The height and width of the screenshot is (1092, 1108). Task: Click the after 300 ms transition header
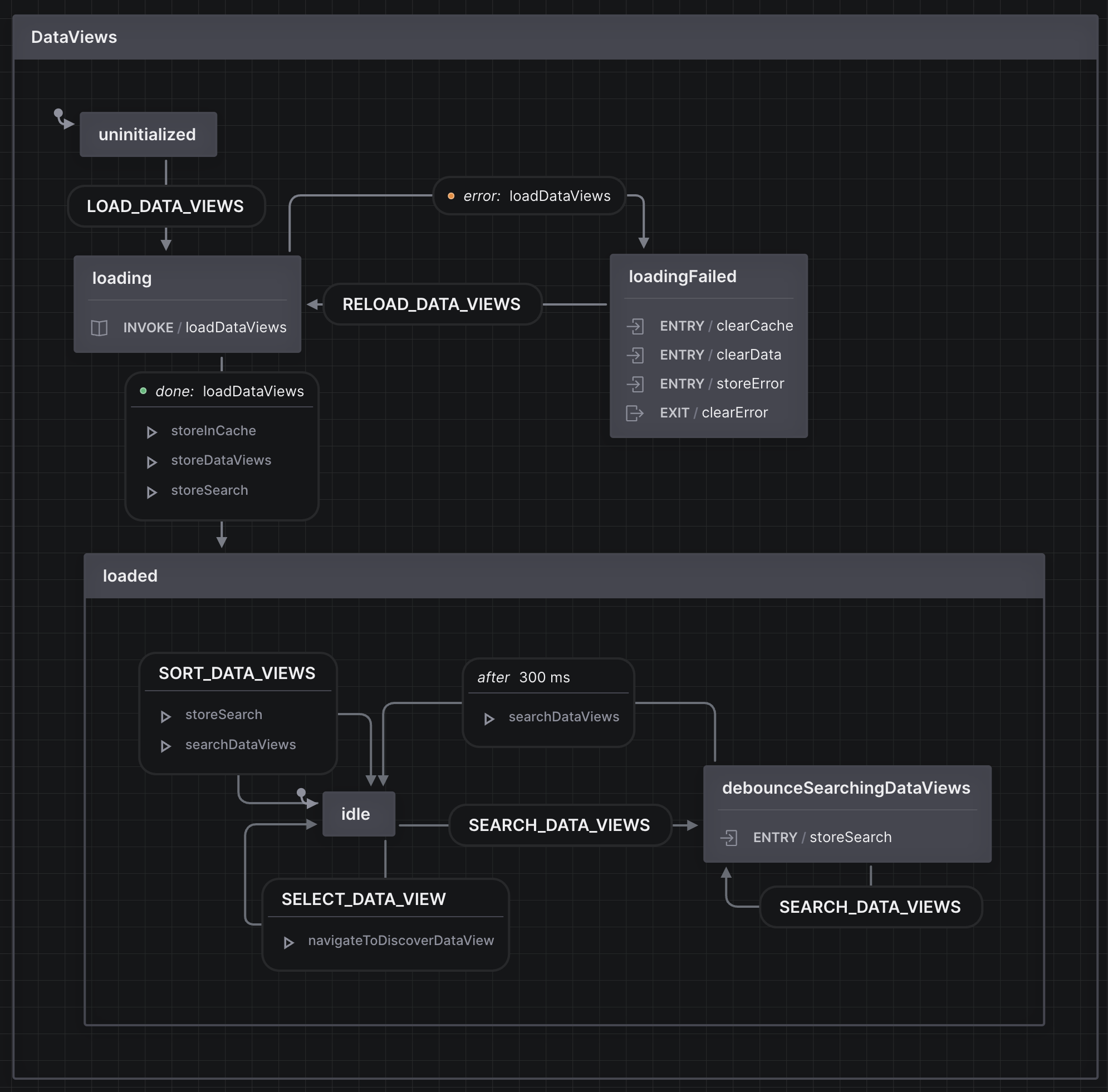(548, 677)
